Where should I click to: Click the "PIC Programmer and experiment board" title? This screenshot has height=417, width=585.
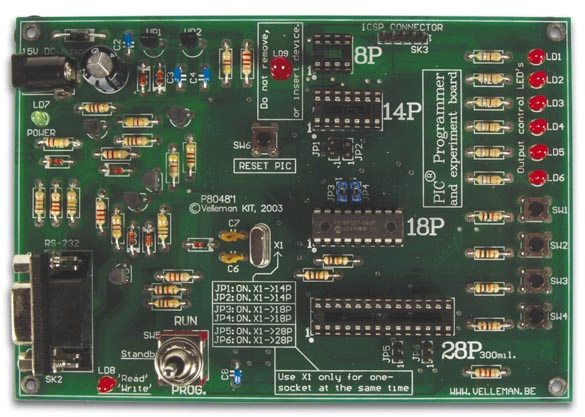[x=442, y=138]
